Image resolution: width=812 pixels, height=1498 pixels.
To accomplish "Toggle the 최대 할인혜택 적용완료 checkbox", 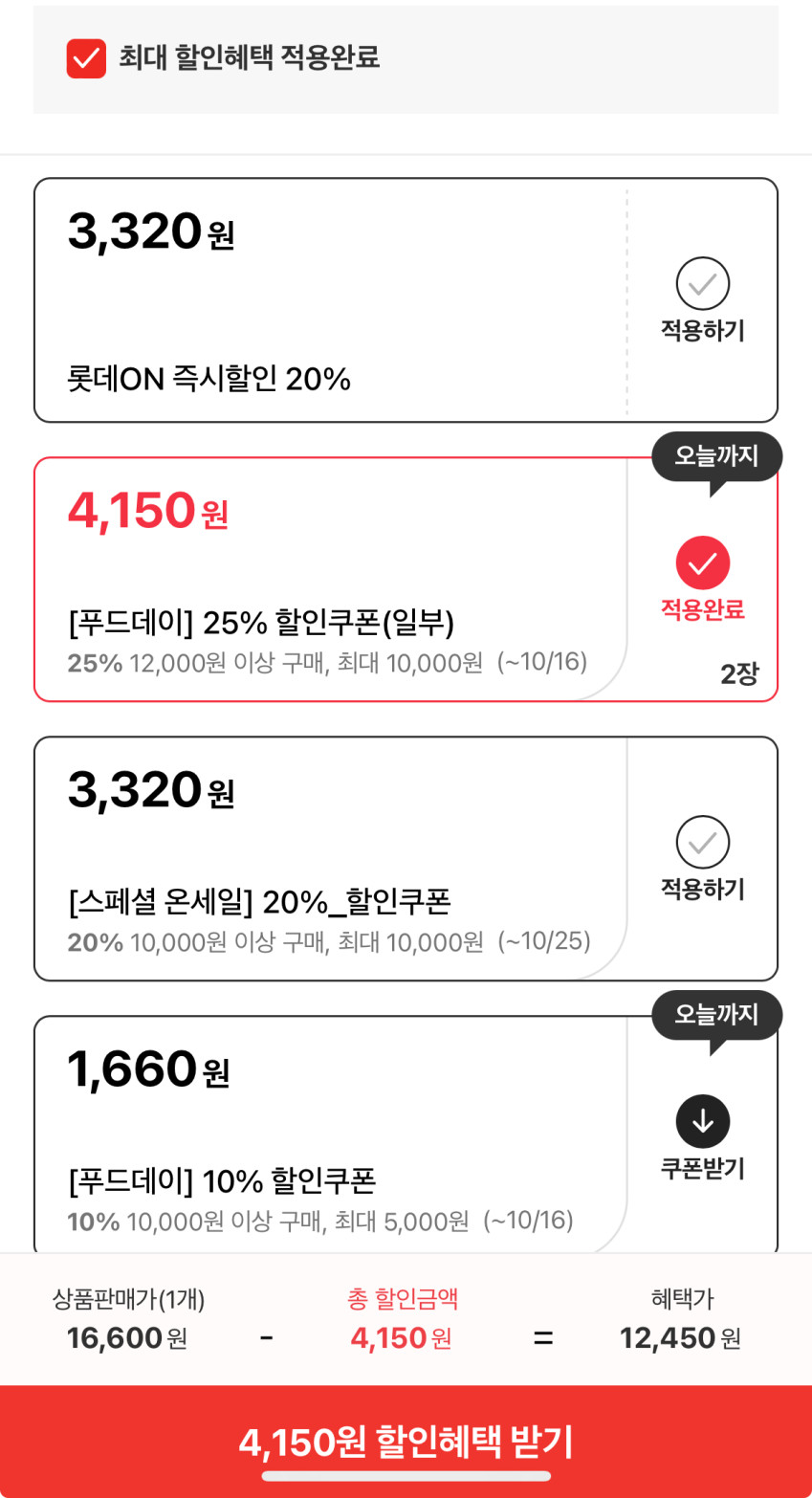I will coord(86,58).
